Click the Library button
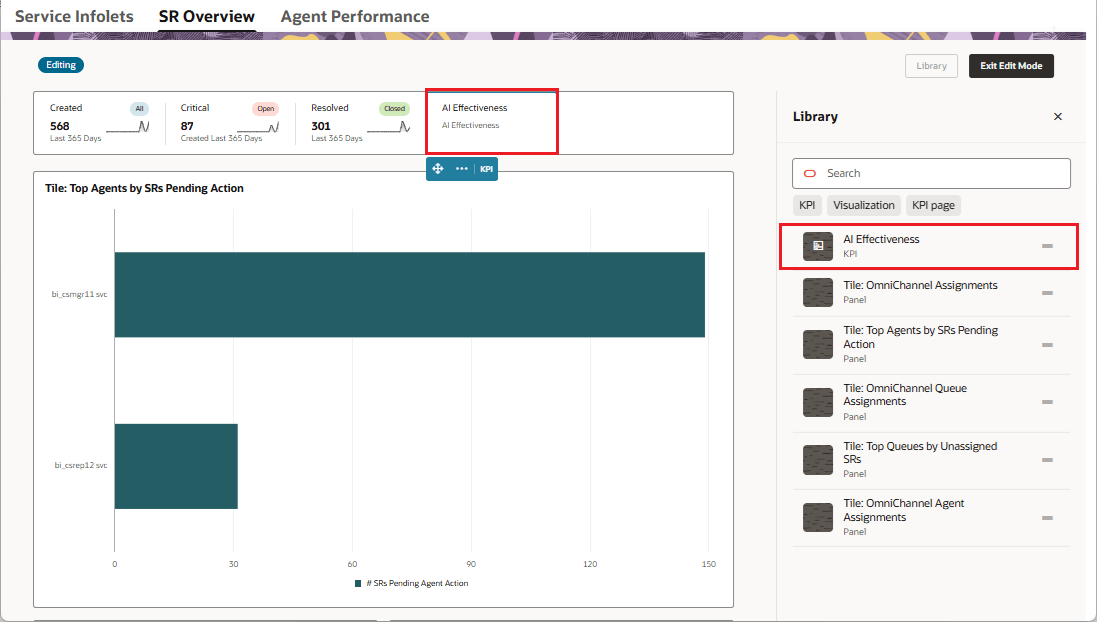This screenshot has width=1097, height=622. click(x=931, y=66)
